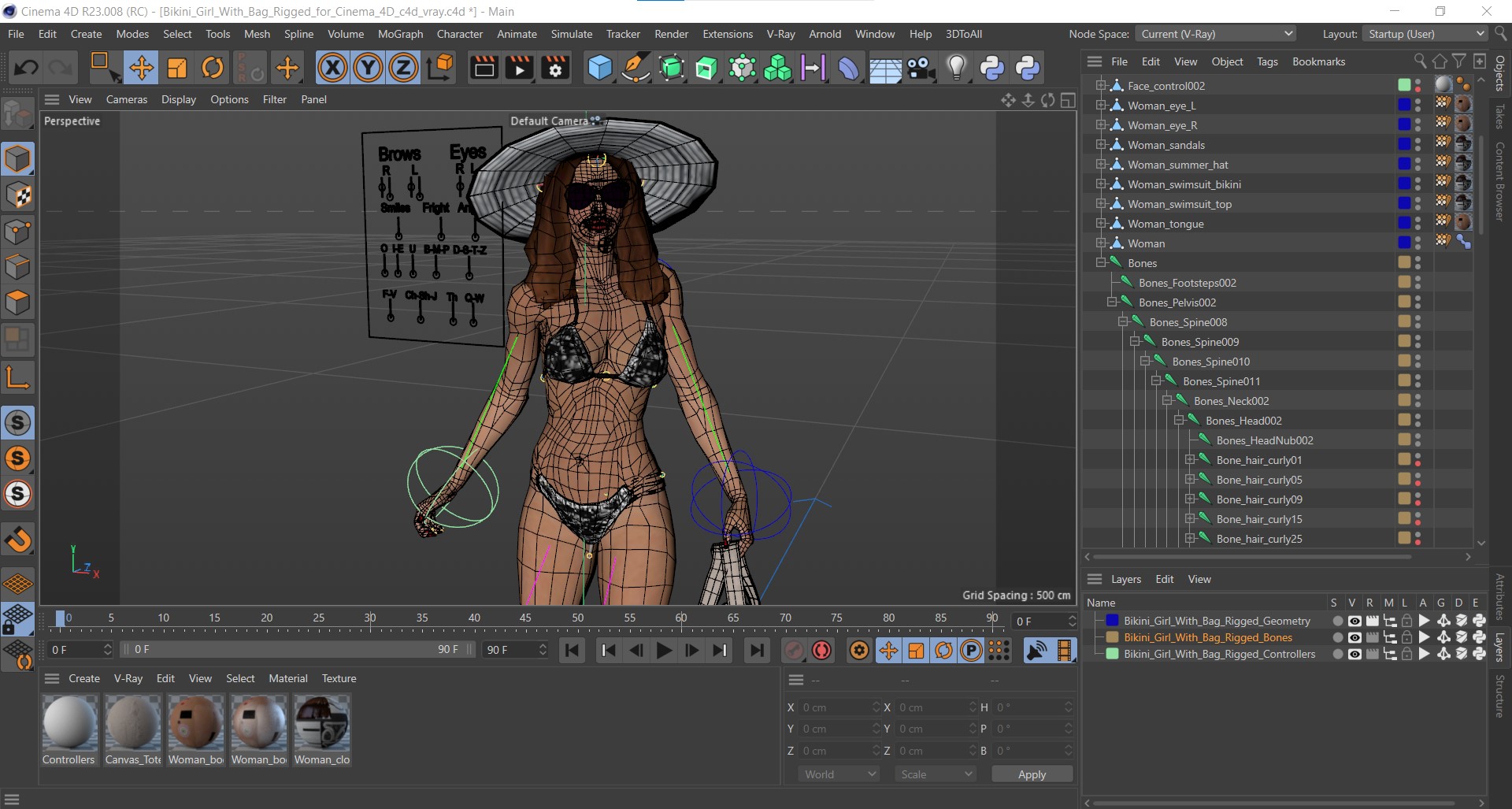The height and width of the screenshot is (809, 1512).
Task: Select the Rotate tool
Action: click(x=213, y=68)
